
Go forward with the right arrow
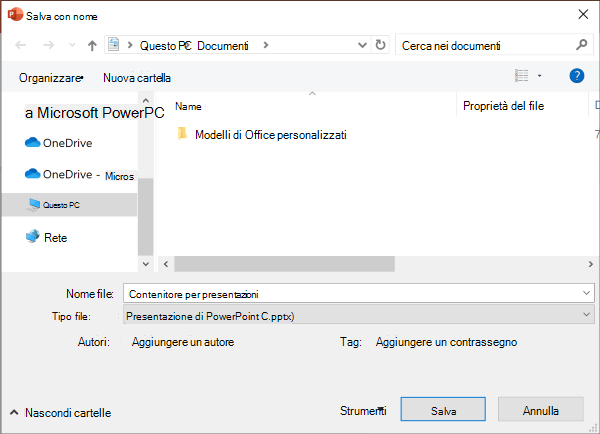pyautogui.click(x=48, y=45)
